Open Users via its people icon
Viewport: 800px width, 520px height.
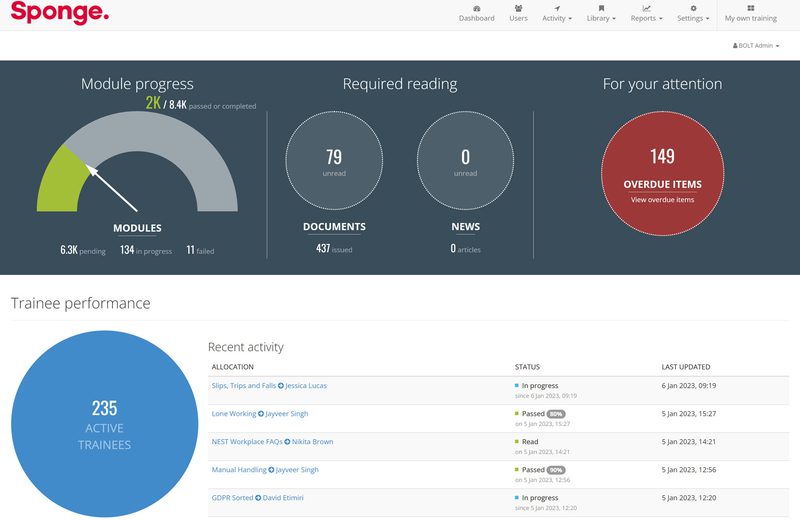pyautogui.click(x=518, y=8)
